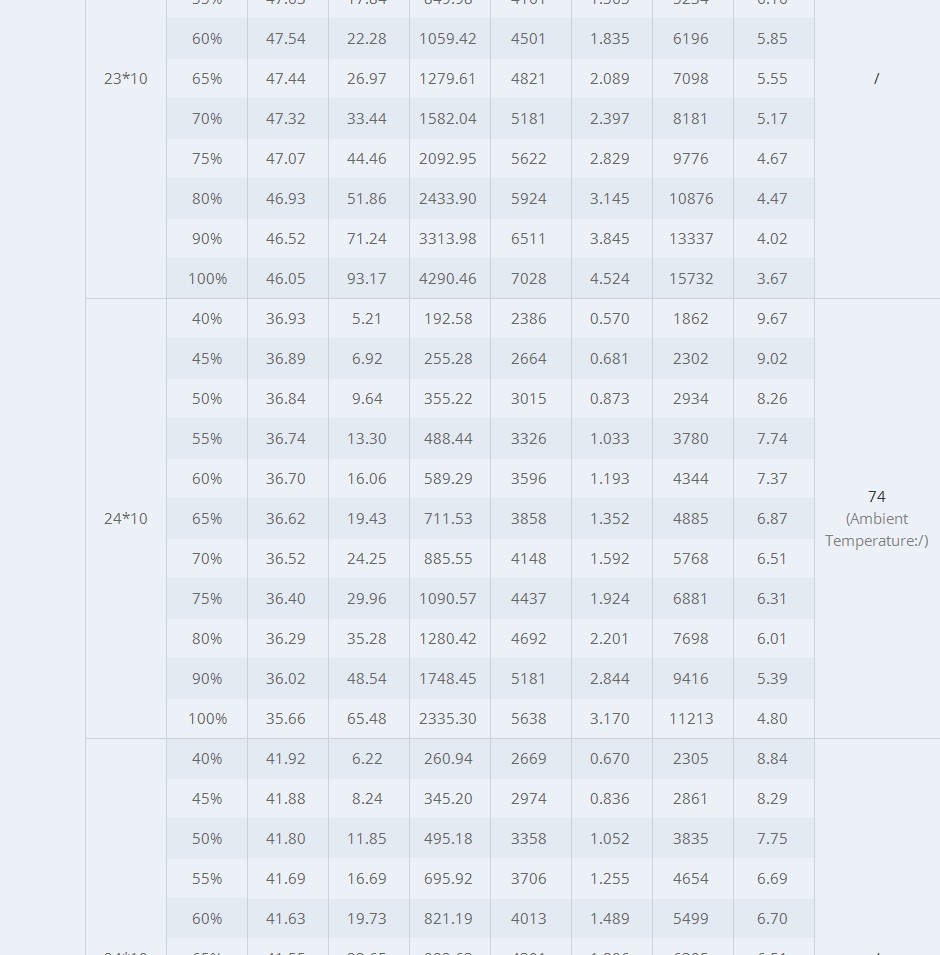940x955 pixels.
Task: Click the 9.67 efficiency cell
Action: click(x=772, y=319)
